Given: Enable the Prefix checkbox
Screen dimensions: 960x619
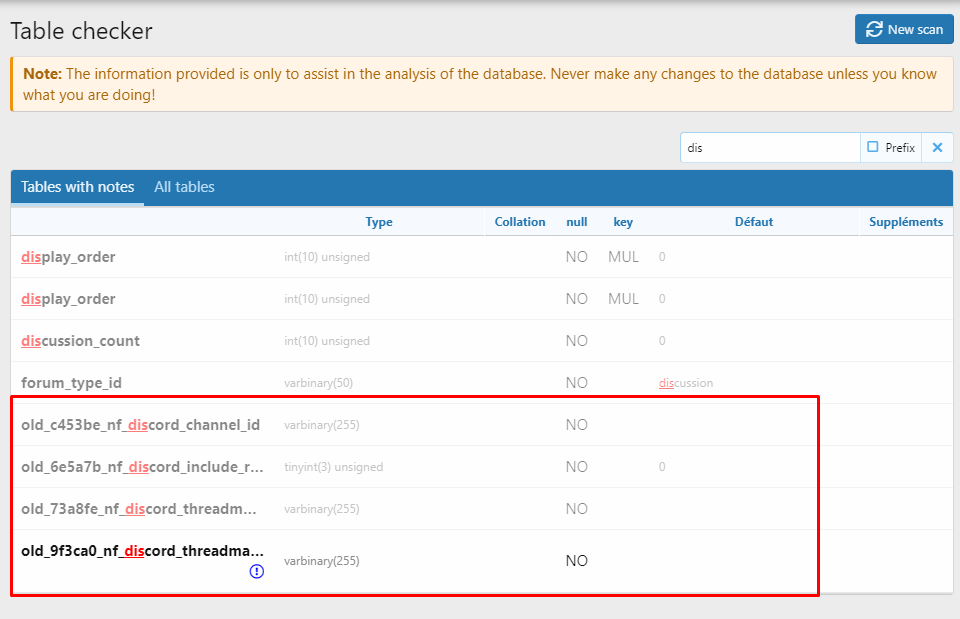Looking at the screenshot, I should coord(873,147).
